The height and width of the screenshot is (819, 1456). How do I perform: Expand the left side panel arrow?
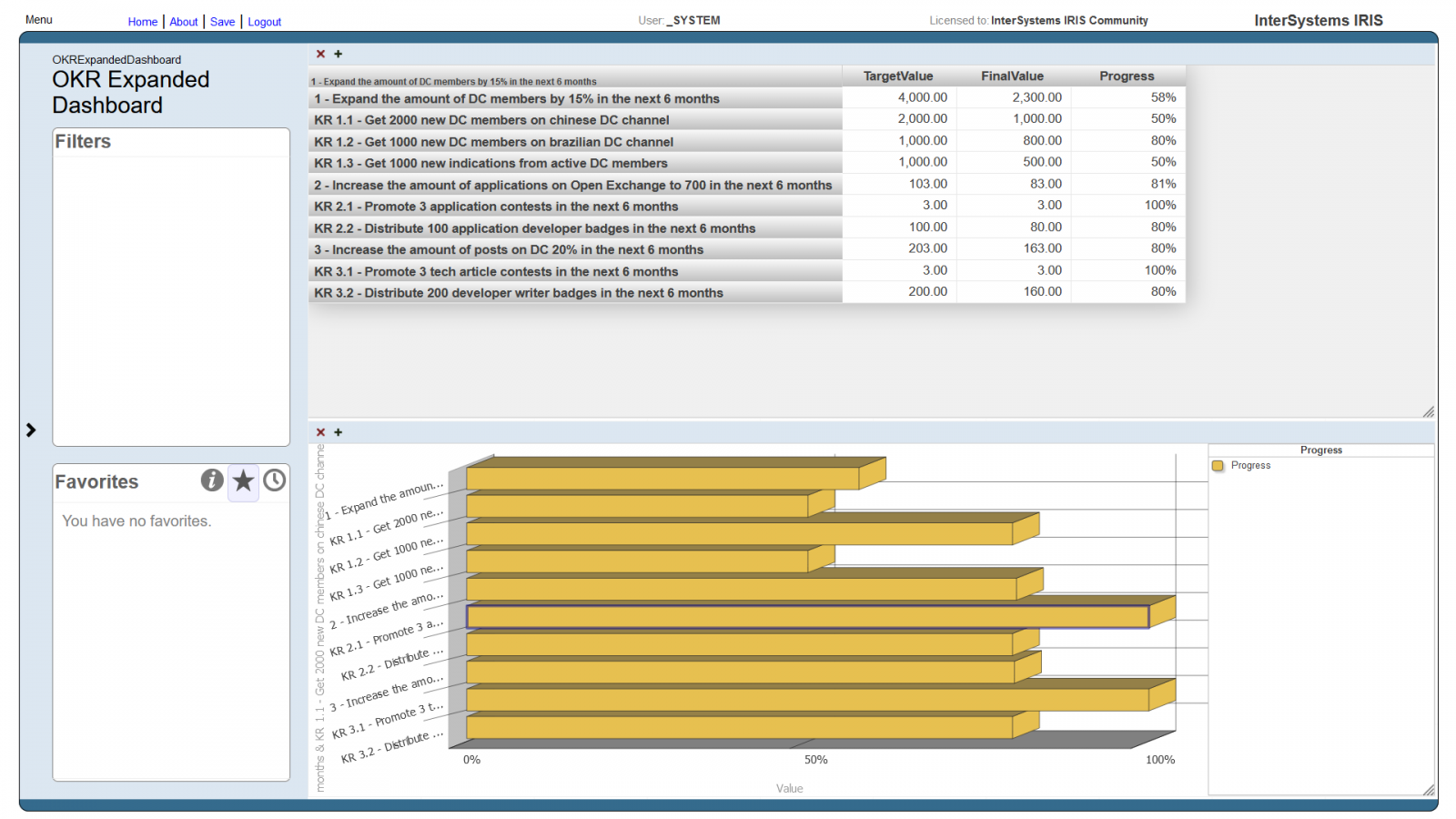[x=31, y=430]
